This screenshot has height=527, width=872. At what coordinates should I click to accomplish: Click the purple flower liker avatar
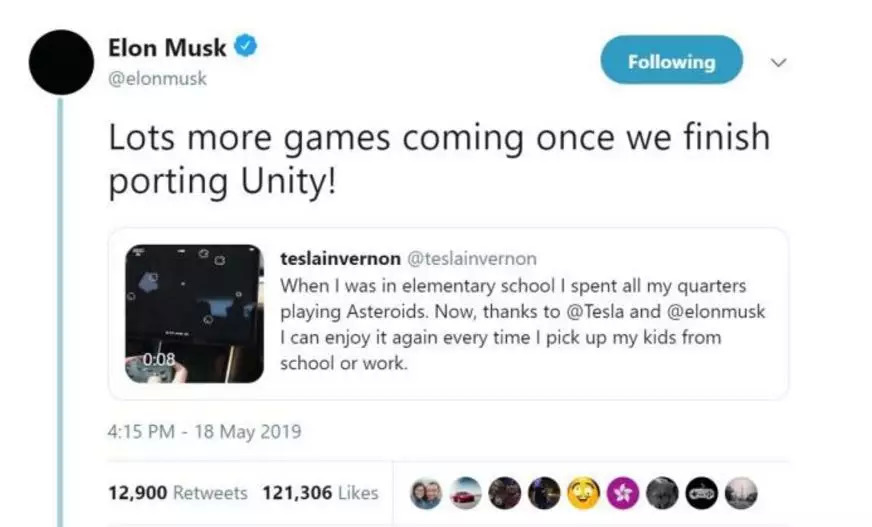pyautogui.click(x=622, y=493)
